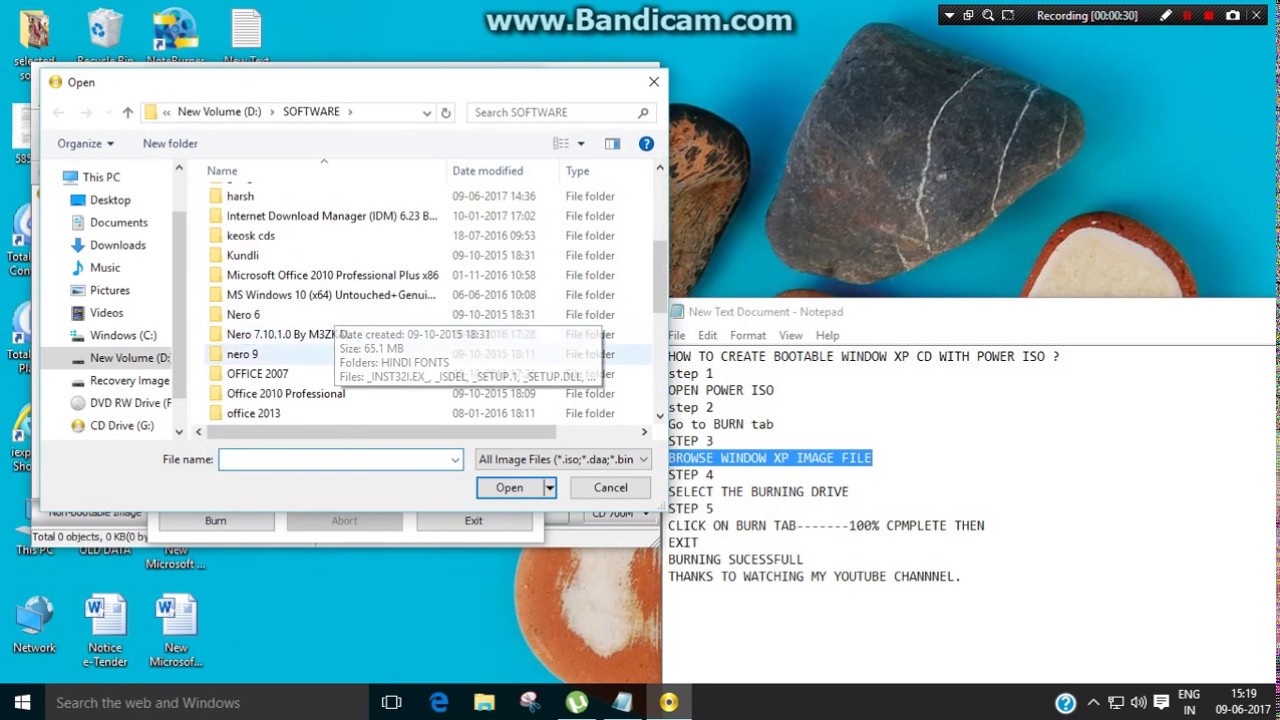Select Desktop in navigation pane
This screenshot has height=720, width=1280.
pos(110,200)
